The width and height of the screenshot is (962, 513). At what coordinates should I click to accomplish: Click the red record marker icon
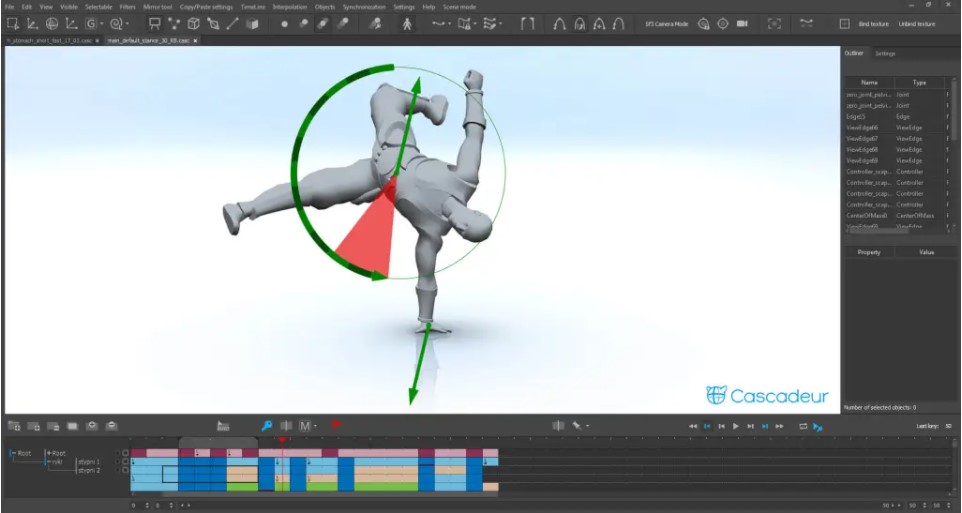[x=336, y=426]
